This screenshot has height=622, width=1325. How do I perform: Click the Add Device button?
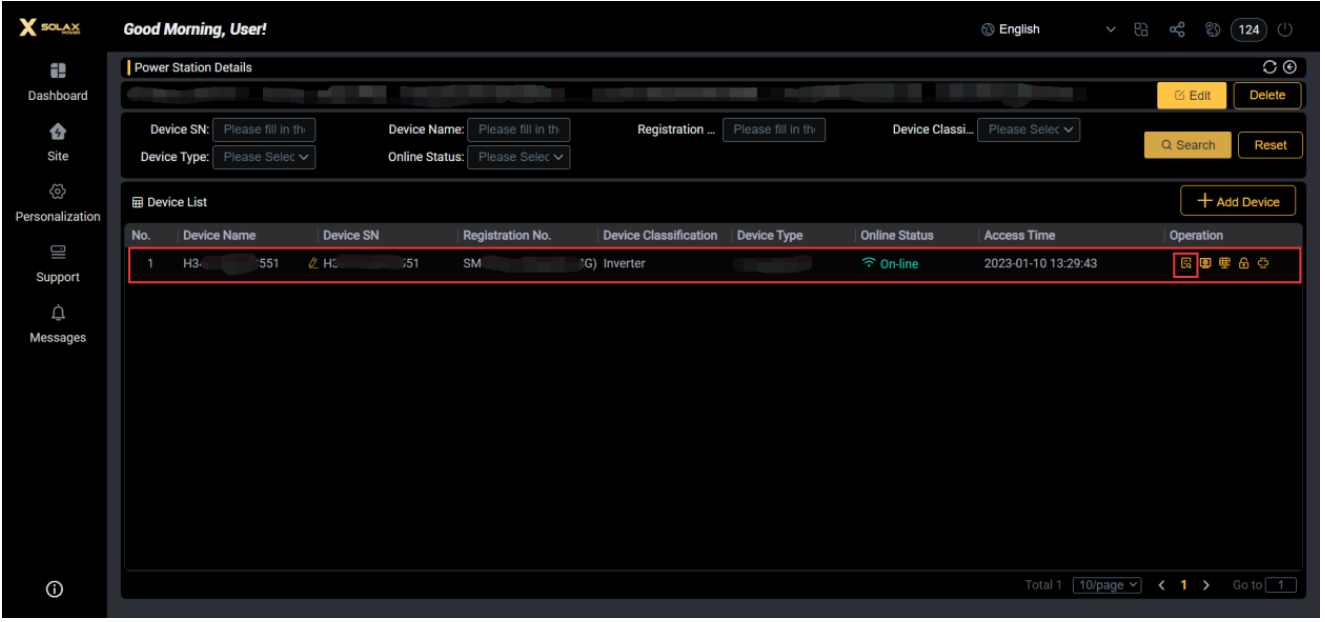1238,201
